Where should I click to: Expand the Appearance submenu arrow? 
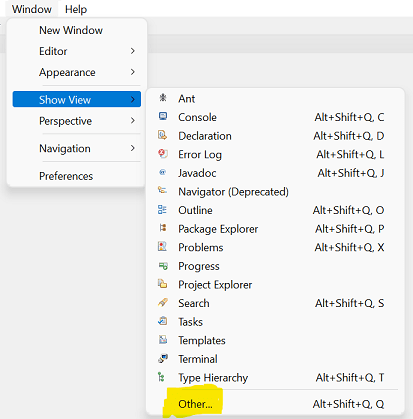pos(133,72)
